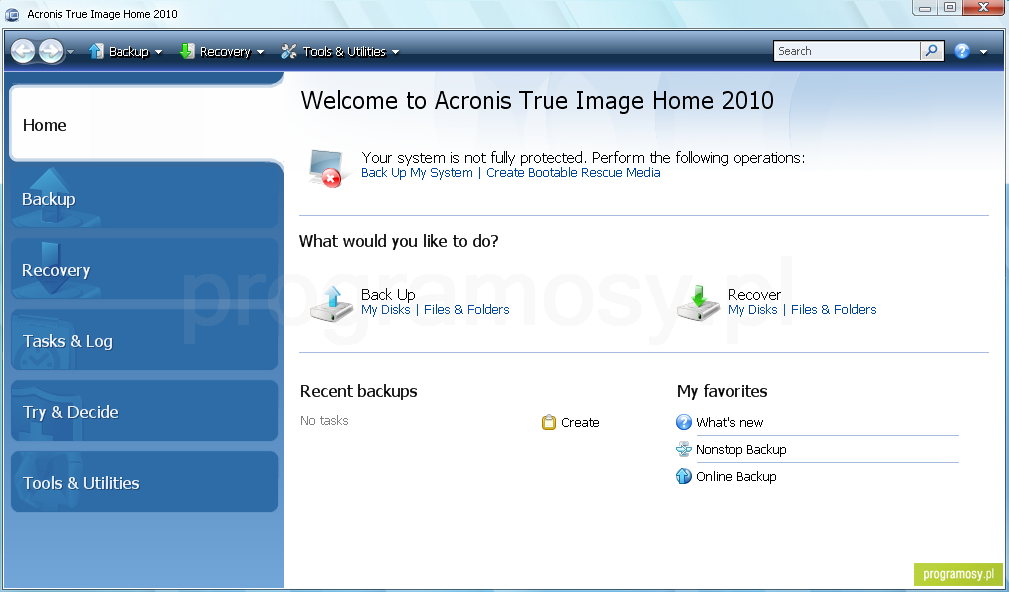Click the Tools & Utilities wrench icon
This screenshot has height=592, width=1009.
point(289,51)
